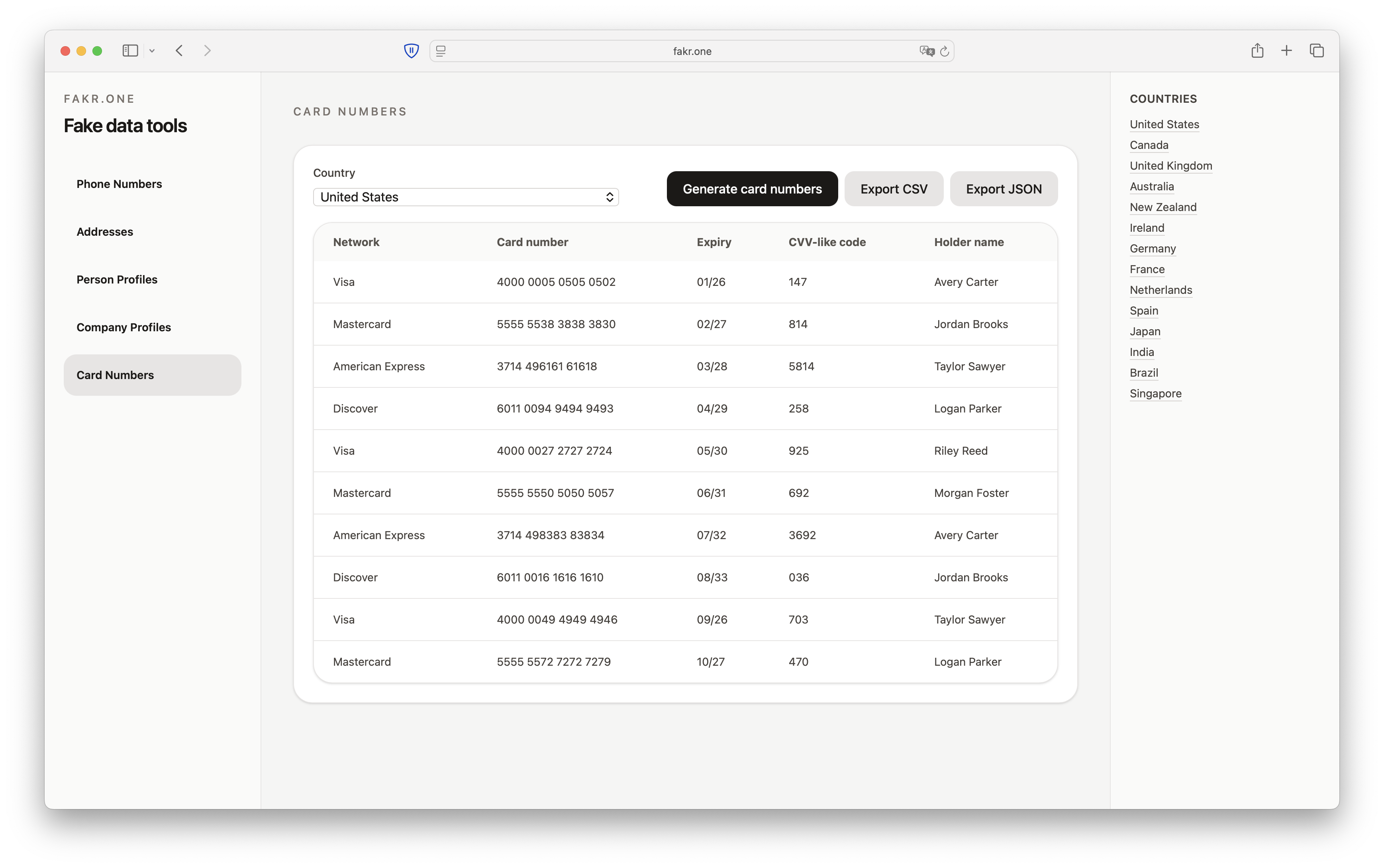Viewport: 1384px width, 868px height.
Task: Follow the United Kingdom country link
Action: tap(1170, 166)
